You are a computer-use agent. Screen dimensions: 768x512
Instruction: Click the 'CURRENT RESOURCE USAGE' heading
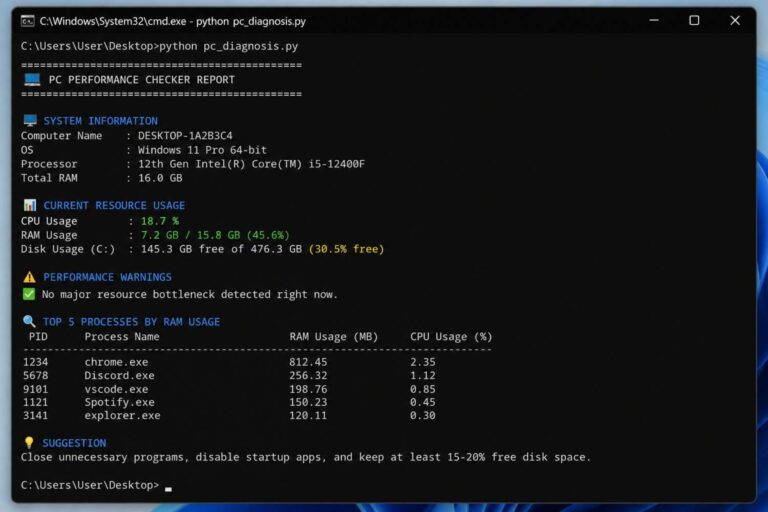point(114,205)
